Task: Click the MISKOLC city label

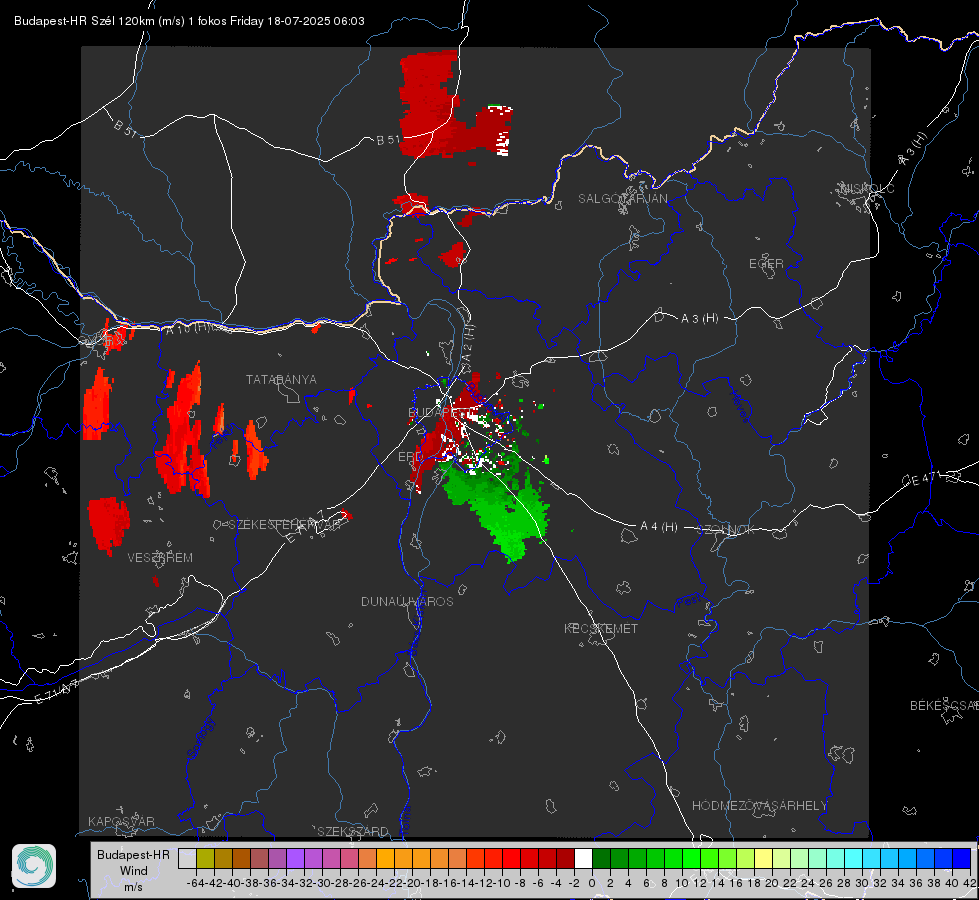Action: click(x=868, y=189)
